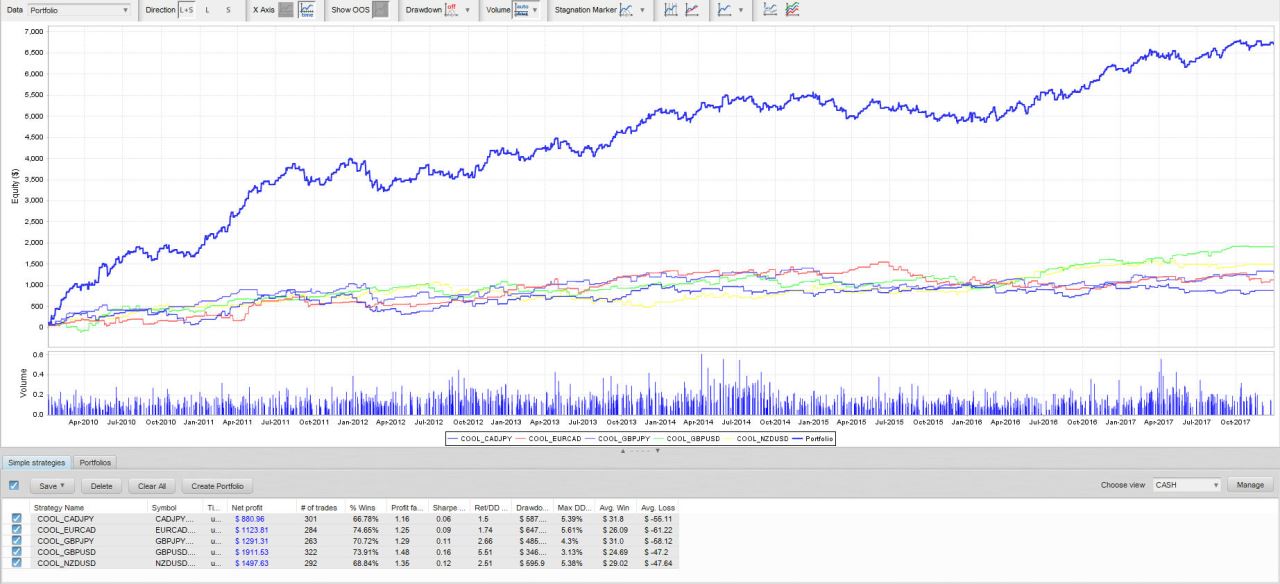Sort by the Net profit column header

tap(246, 508)
